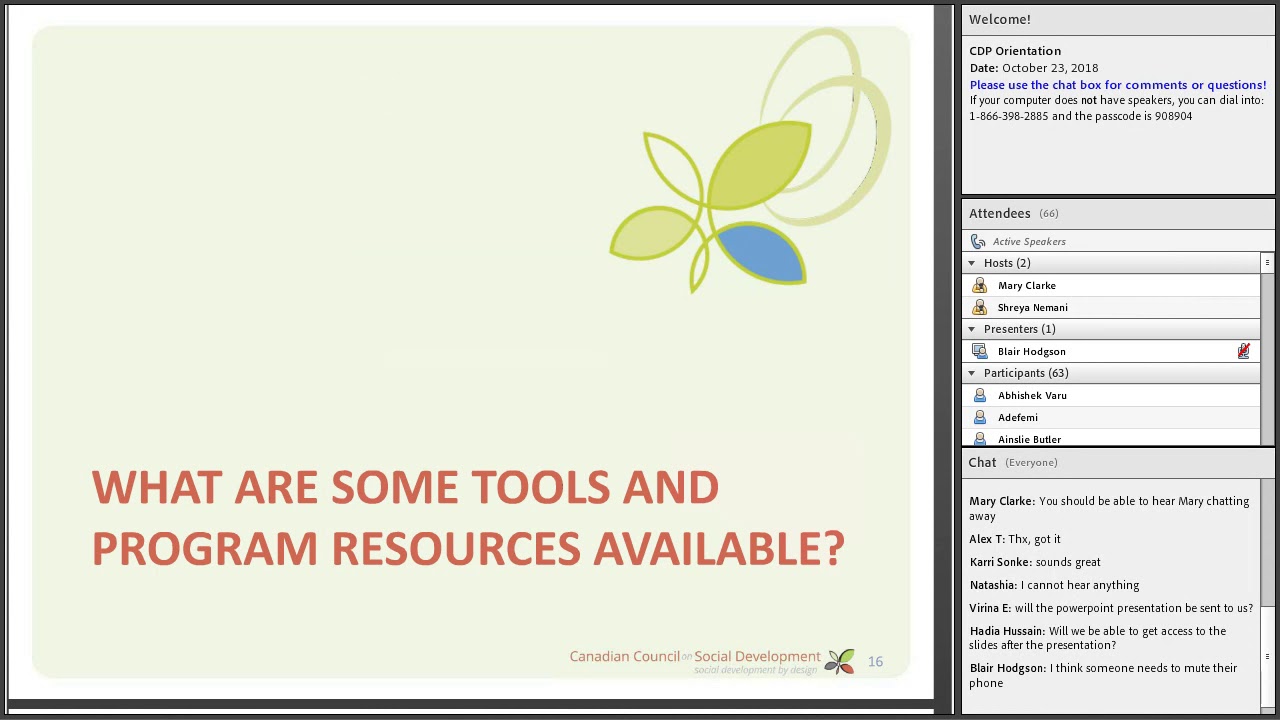Click Blair Hodgson's presenter screen icon
The height and width of the screenshot is (720, 1280).
click(979, 351)
